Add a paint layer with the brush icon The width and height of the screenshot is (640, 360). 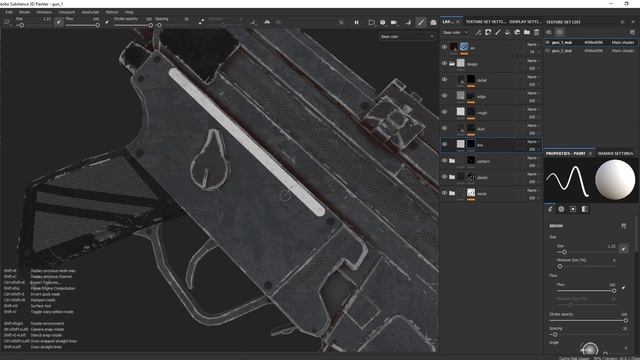coord(498,32)
